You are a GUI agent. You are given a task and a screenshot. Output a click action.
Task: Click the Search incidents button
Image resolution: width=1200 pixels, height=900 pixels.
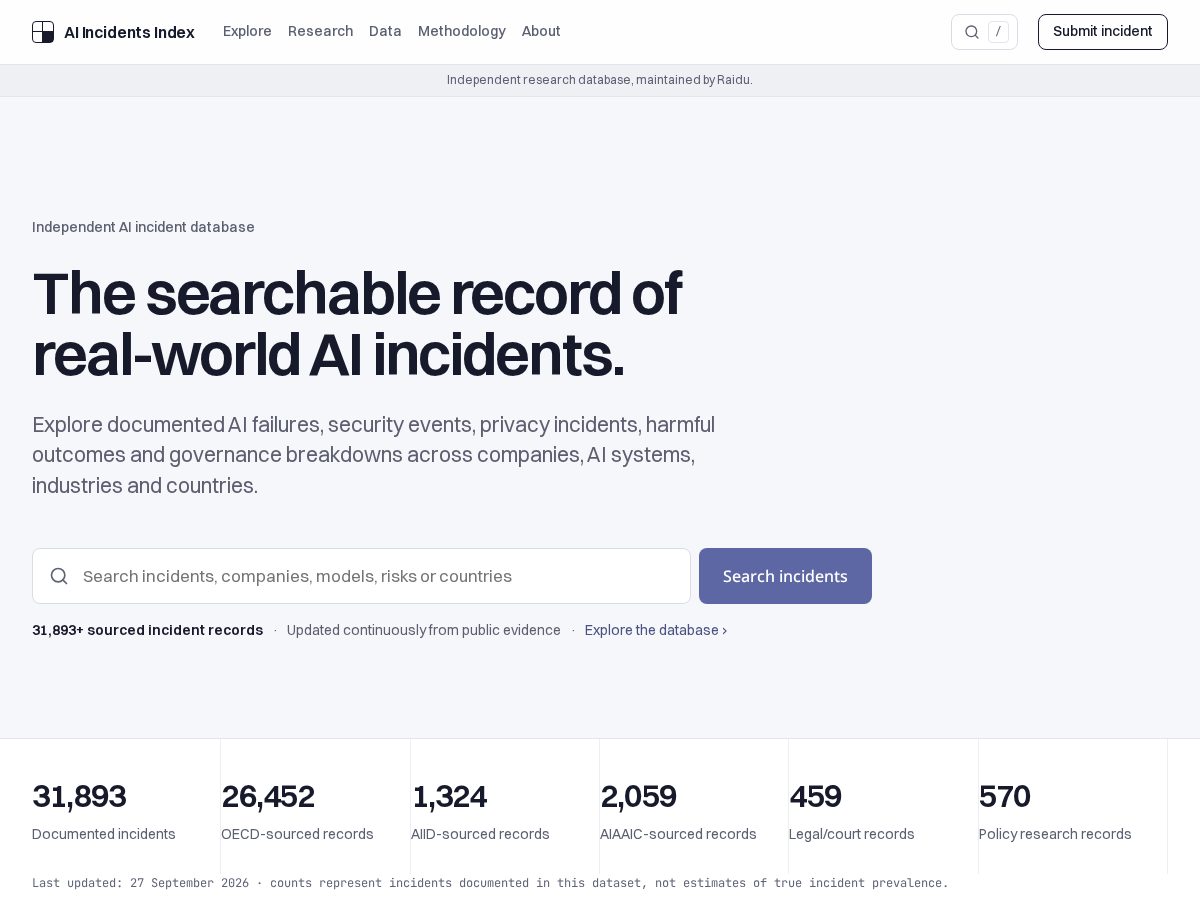pyautogui.click(x=785, y=576)
